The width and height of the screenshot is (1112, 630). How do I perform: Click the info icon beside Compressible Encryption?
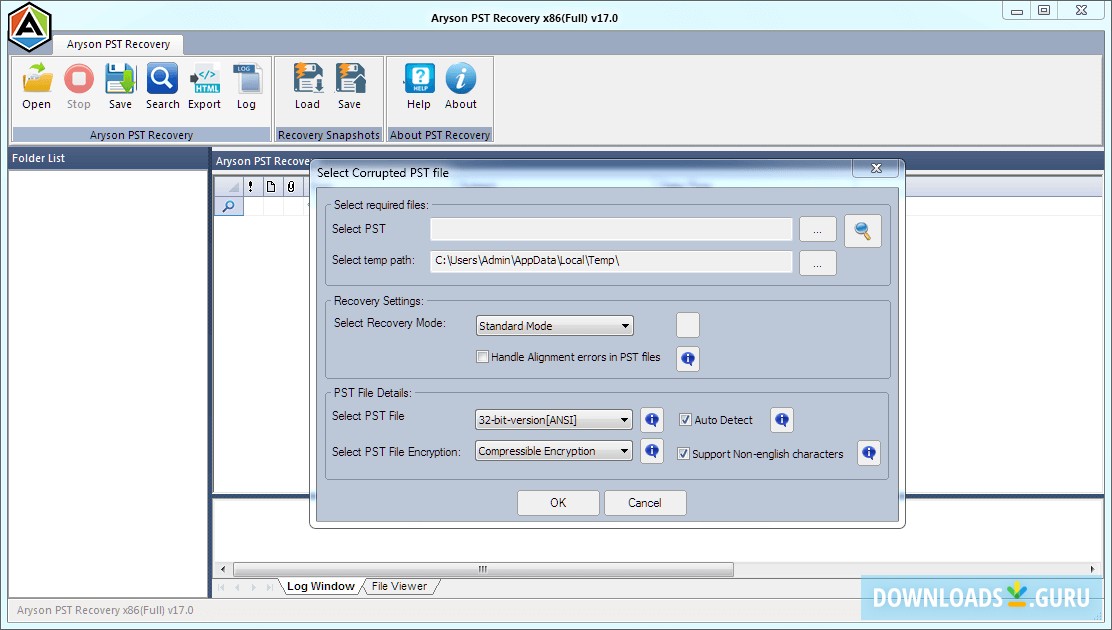652,451
